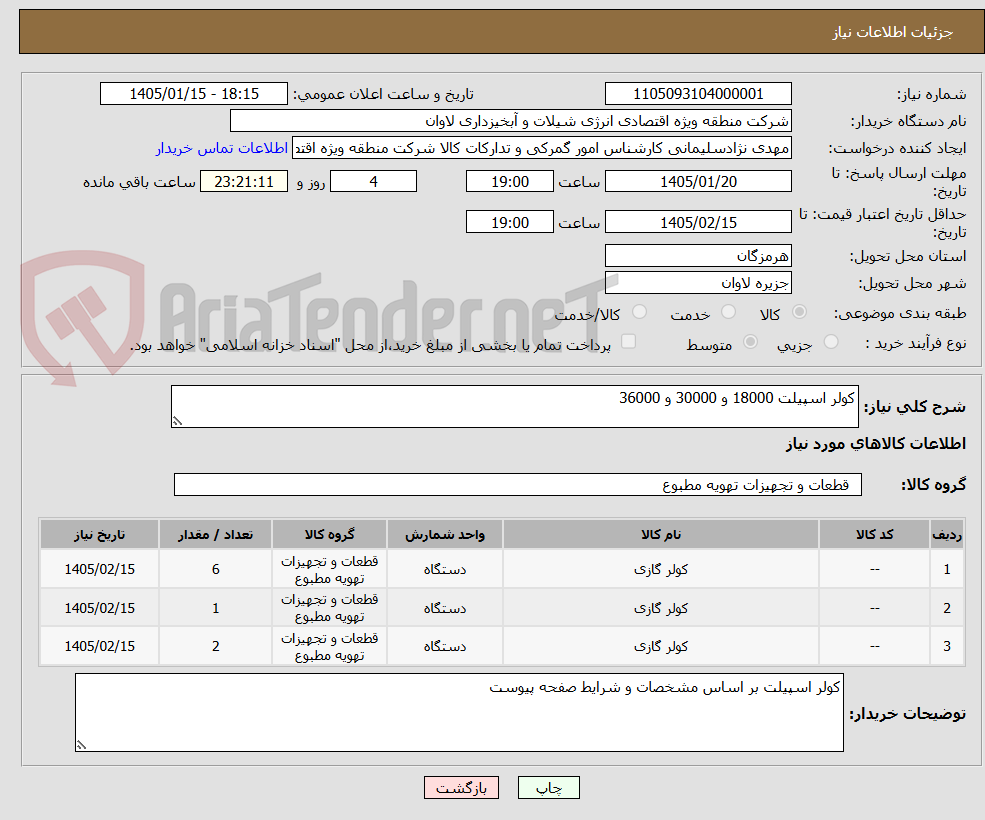Click the delivery province field هرمزگان

[698, 256]
